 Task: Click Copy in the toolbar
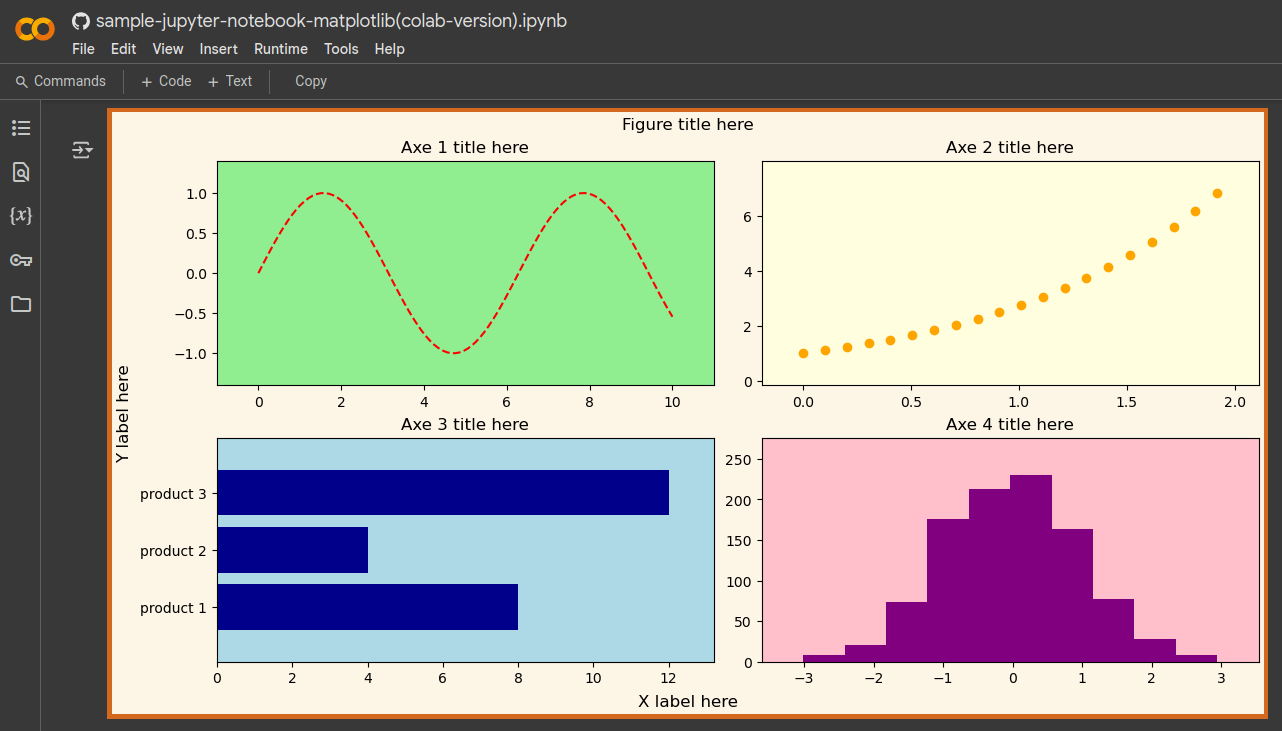[x=311, y=81]
